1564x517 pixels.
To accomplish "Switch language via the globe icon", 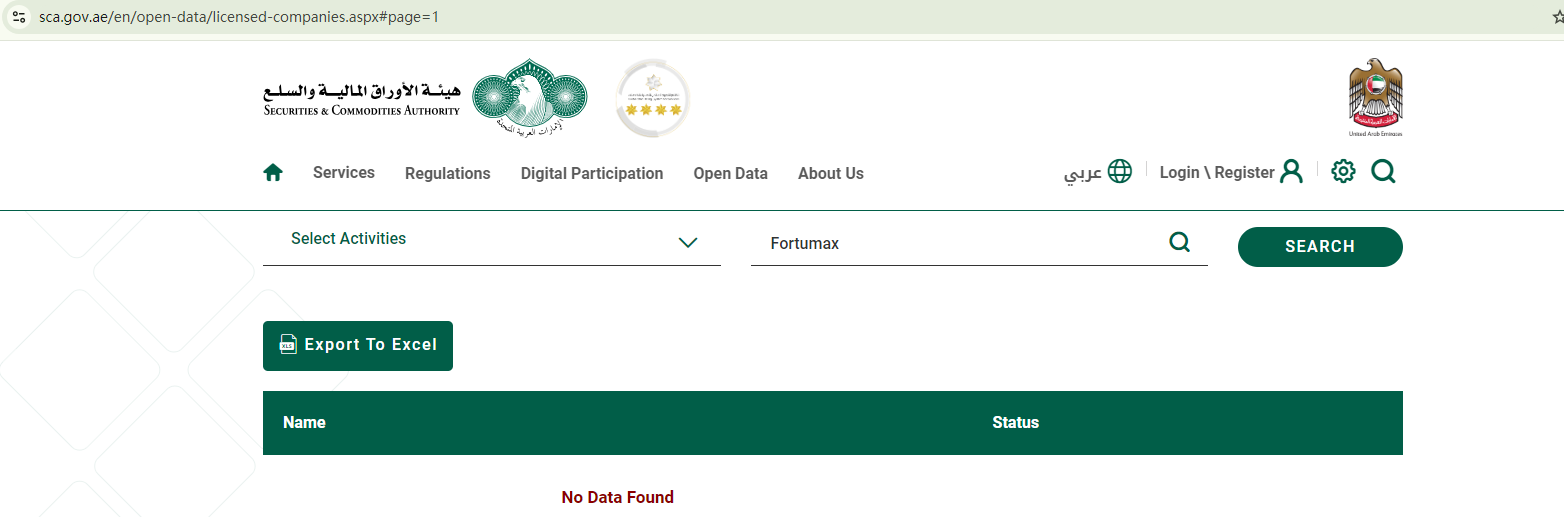I will point(1120,172).
